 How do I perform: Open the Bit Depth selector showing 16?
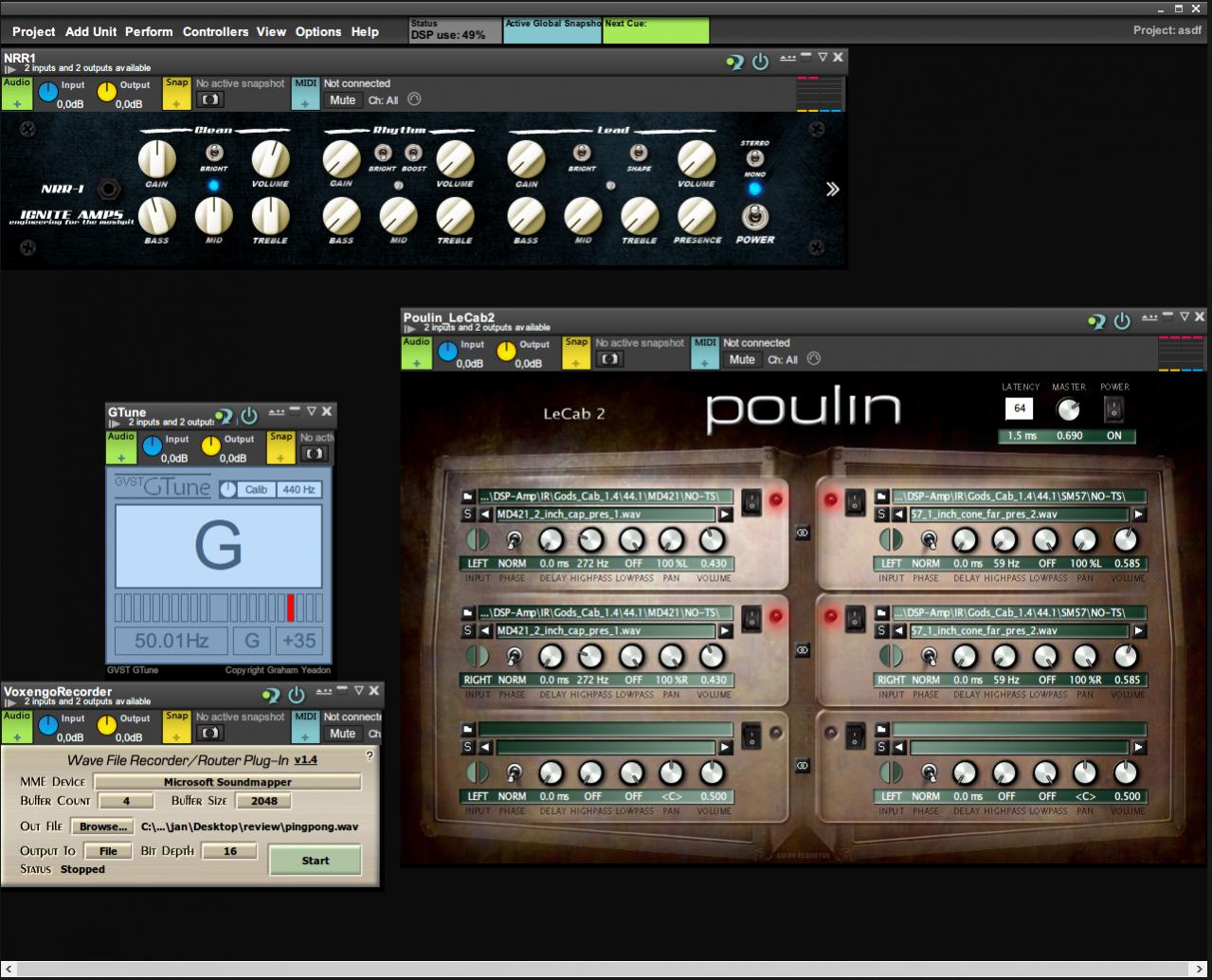pyautogui.click(x=229, y=851)
